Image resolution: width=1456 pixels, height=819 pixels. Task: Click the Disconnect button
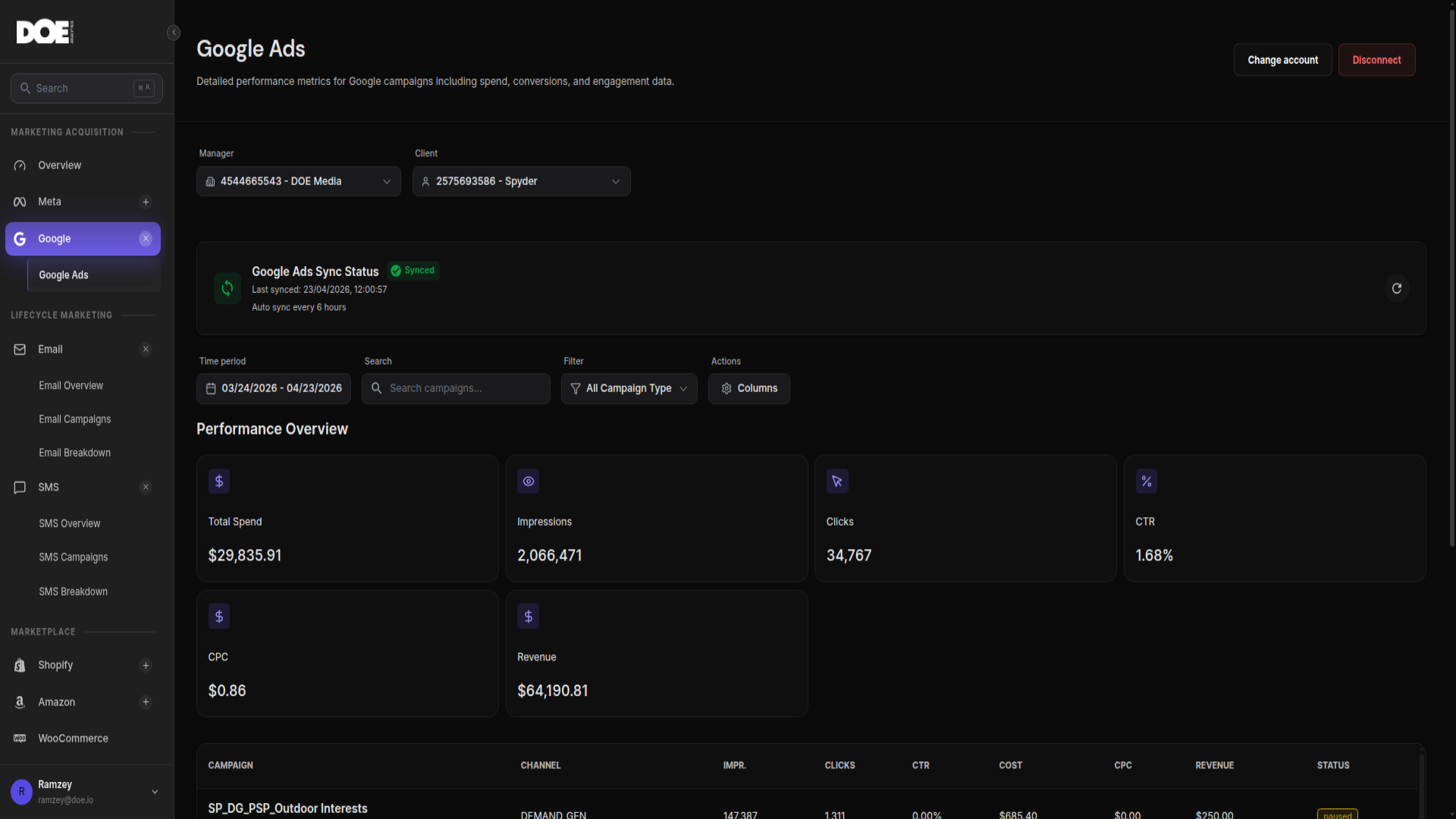(x=1377, y=60)
